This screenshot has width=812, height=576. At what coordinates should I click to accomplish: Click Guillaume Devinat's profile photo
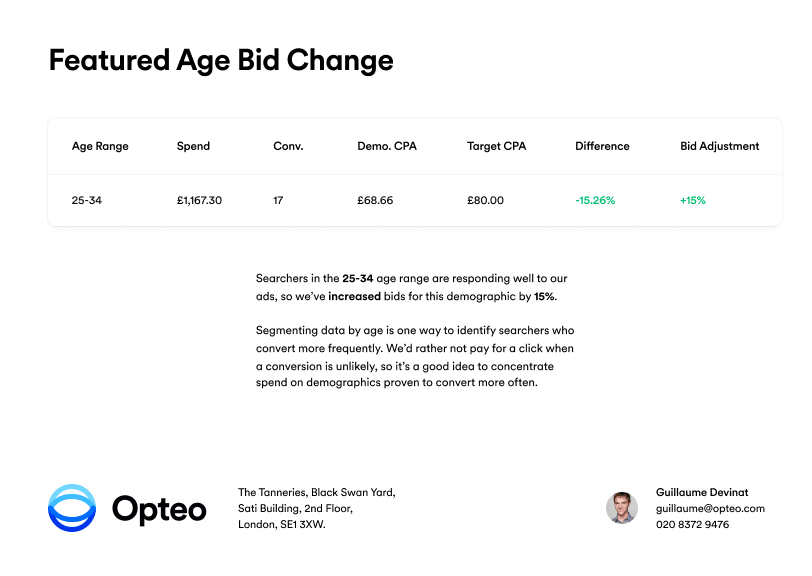point(621,508)
